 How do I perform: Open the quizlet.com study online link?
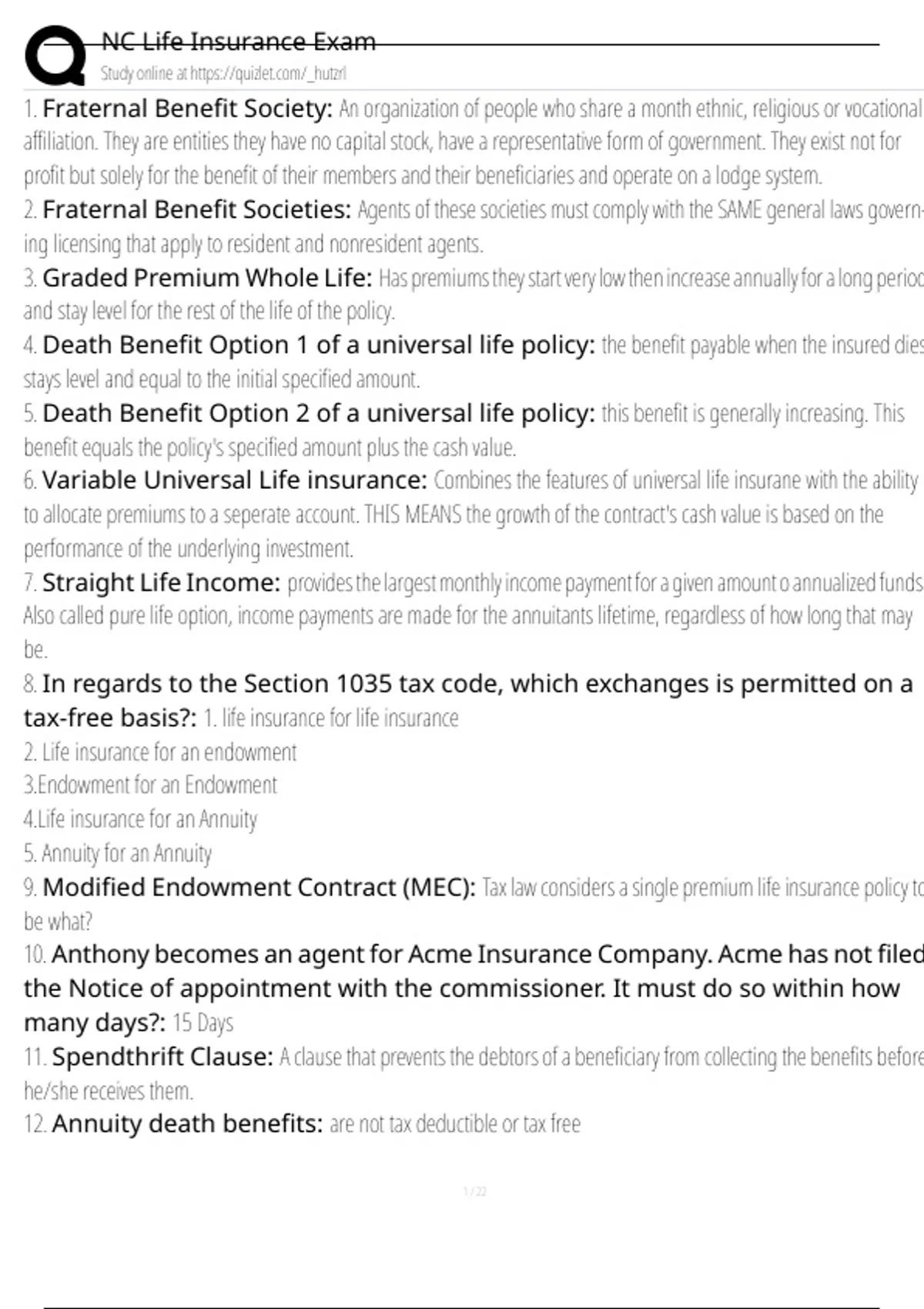coord(223,74)
